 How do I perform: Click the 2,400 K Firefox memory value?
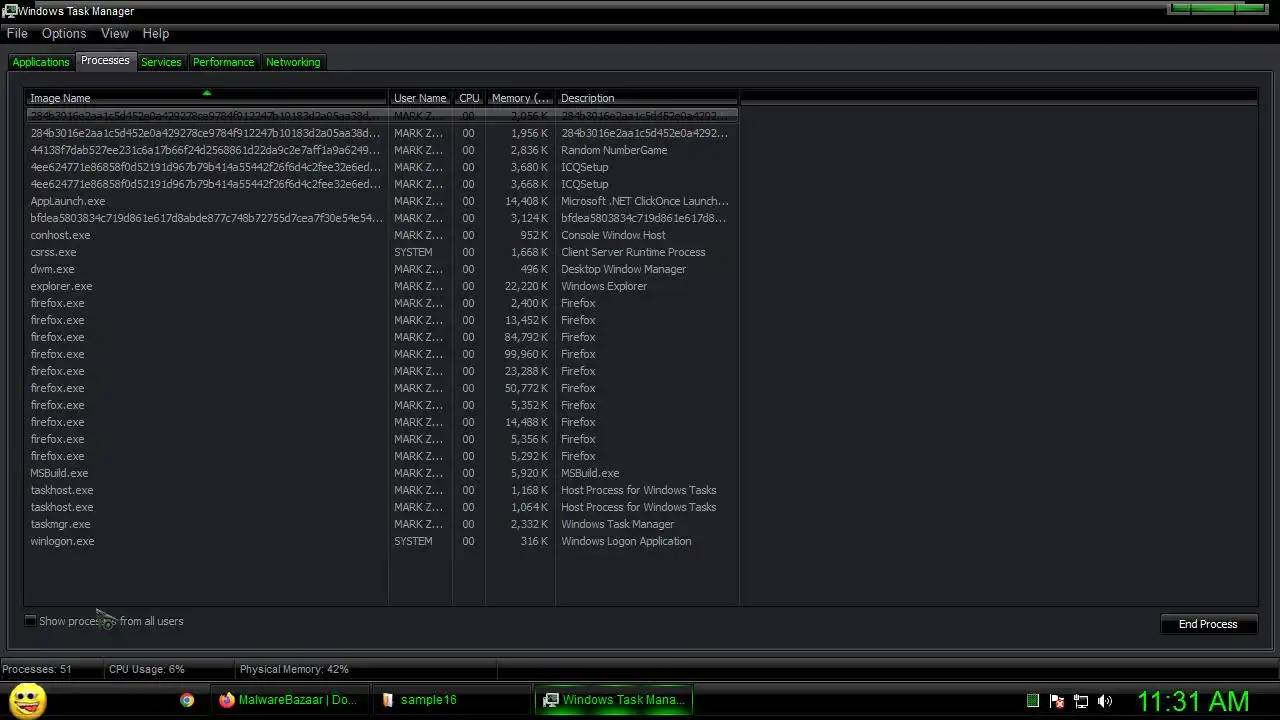tap(529, 303)
